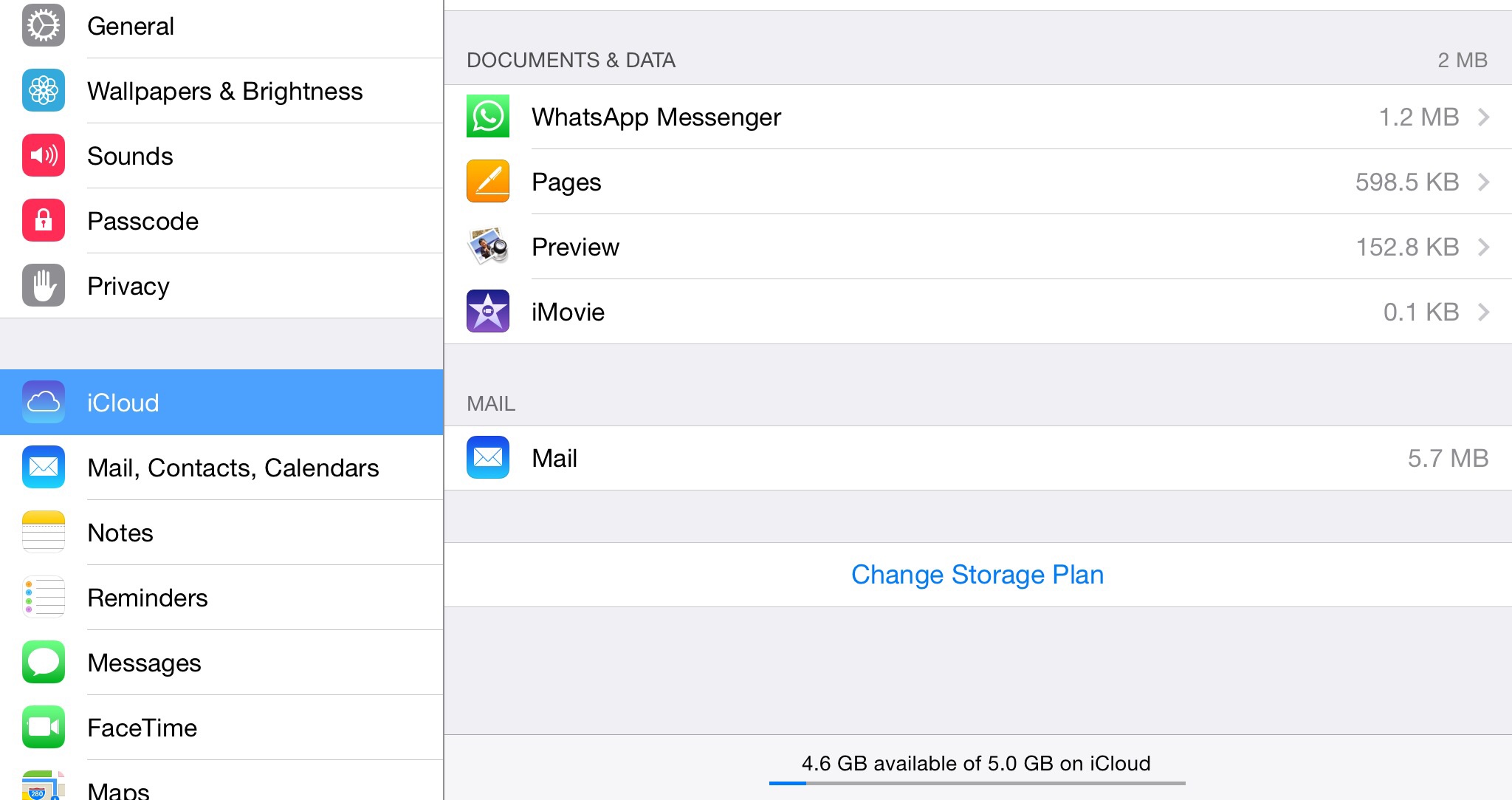Viewport: 1512px width, 800px height.
Task: Select the iCloud sidebar entry
Action: click(221, 403)
